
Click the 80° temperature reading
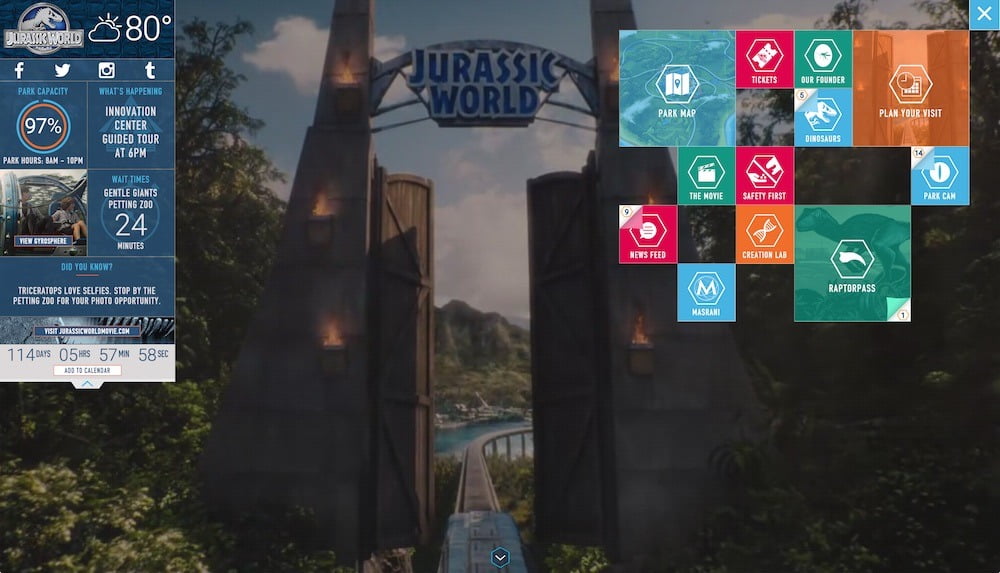point(148,28)
